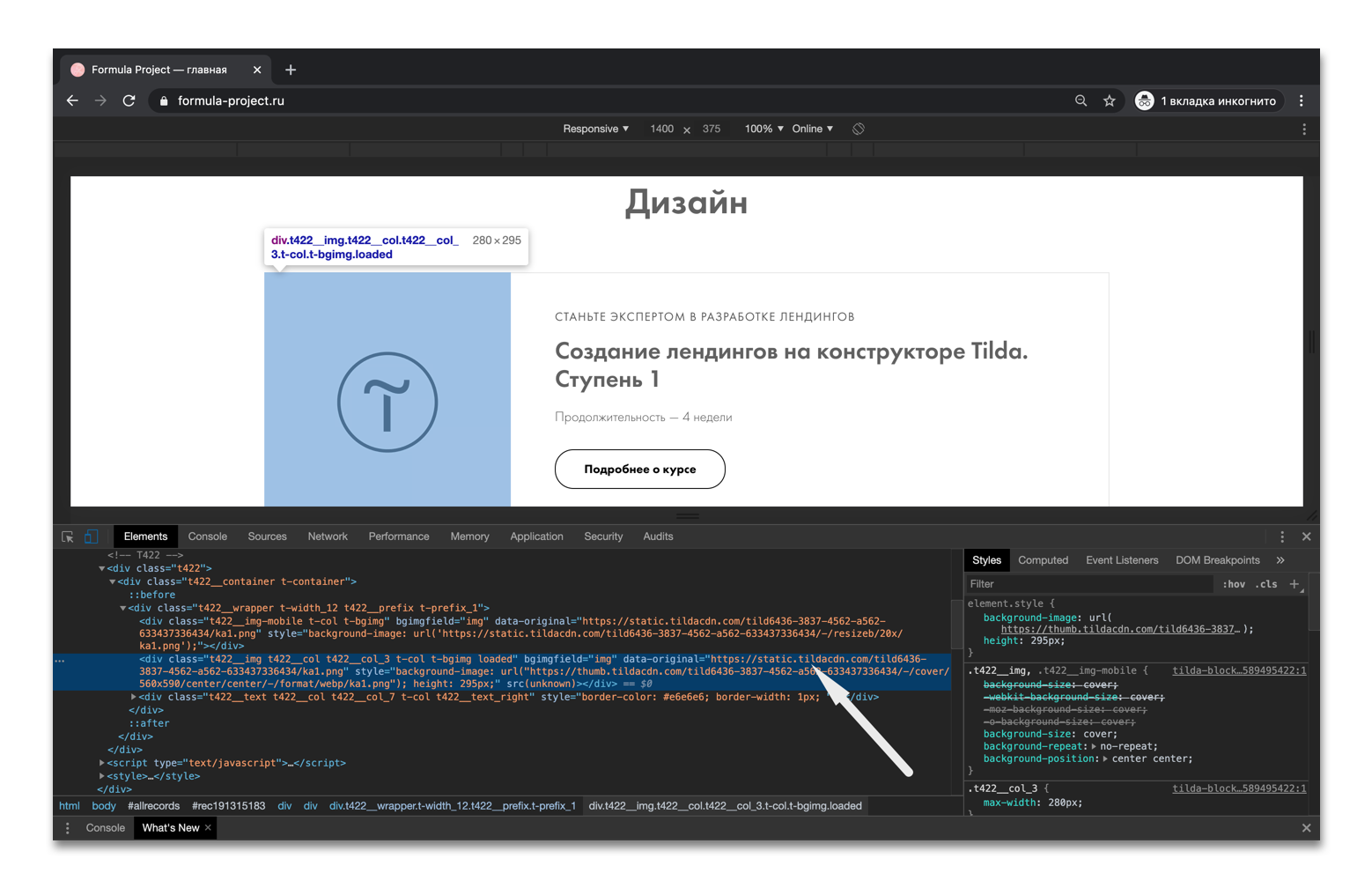This screenshot has width=1372, height=888.
Task: Expand background-position property triangle
Action: coord(1105,758)
